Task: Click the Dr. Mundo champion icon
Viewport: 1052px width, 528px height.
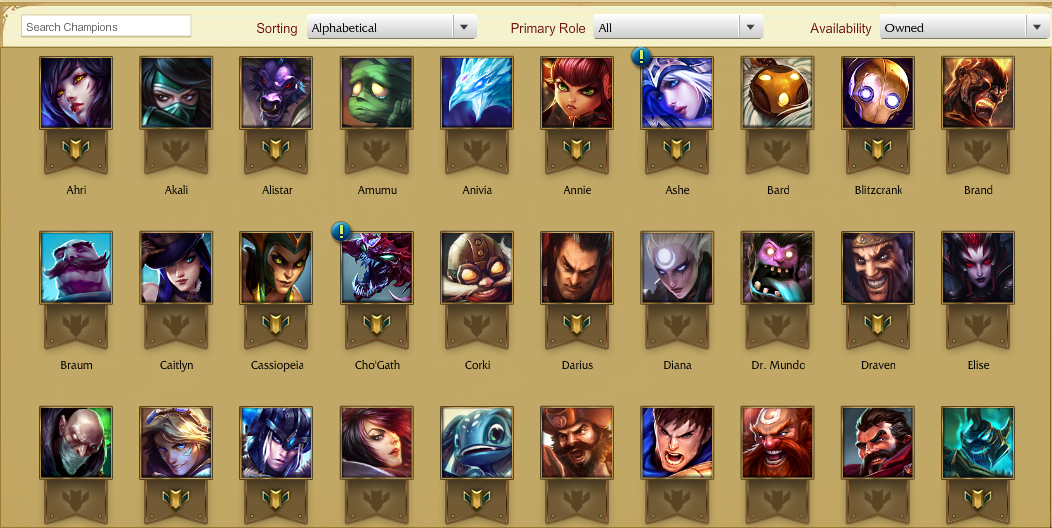Action: [x=778, y=268]
